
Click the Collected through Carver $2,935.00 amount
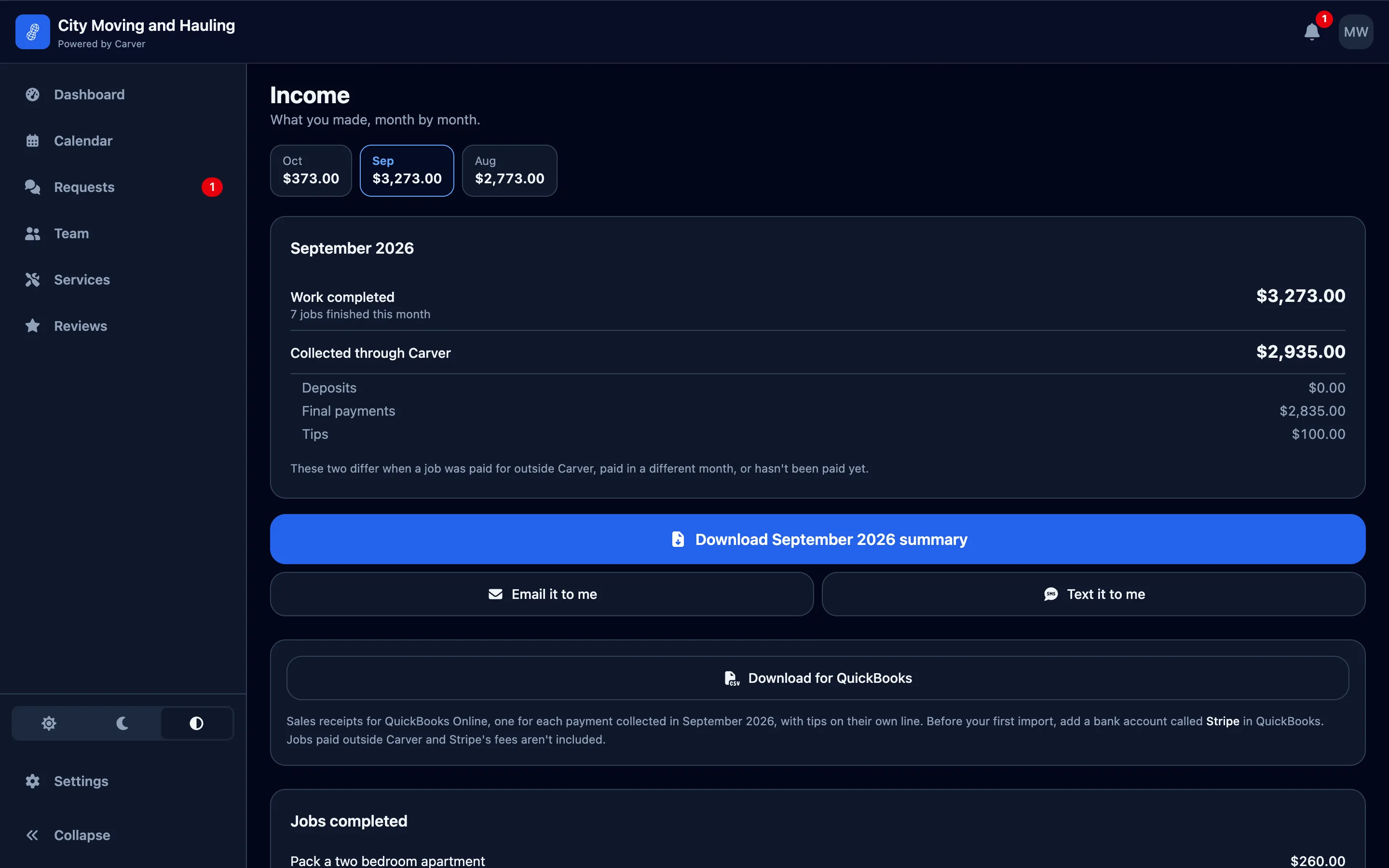pos(1301,352)
